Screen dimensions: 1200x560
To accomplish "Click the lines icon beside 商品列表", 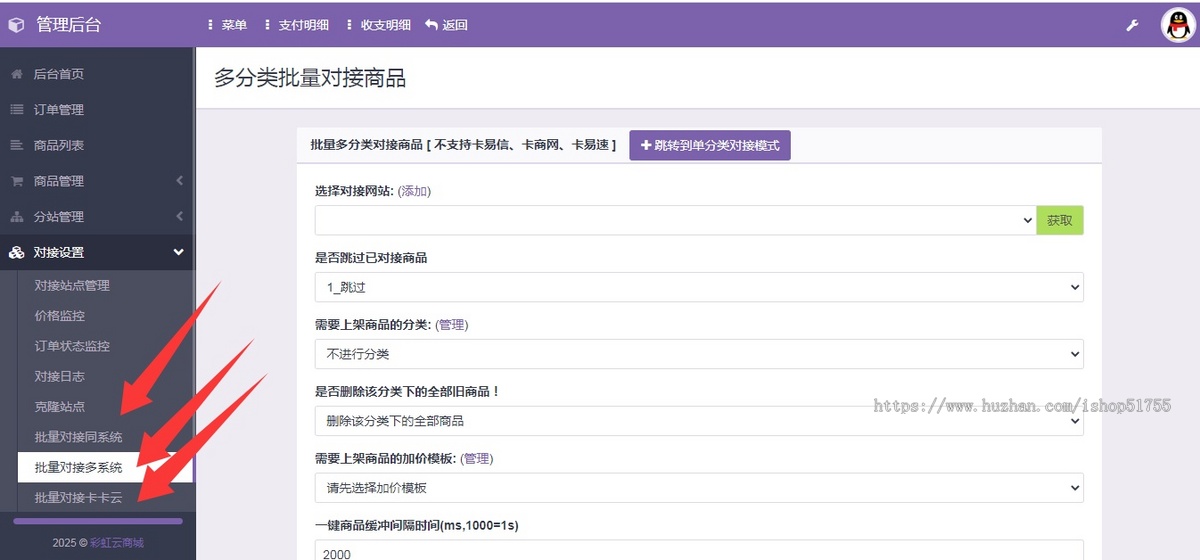I will 17,146.
